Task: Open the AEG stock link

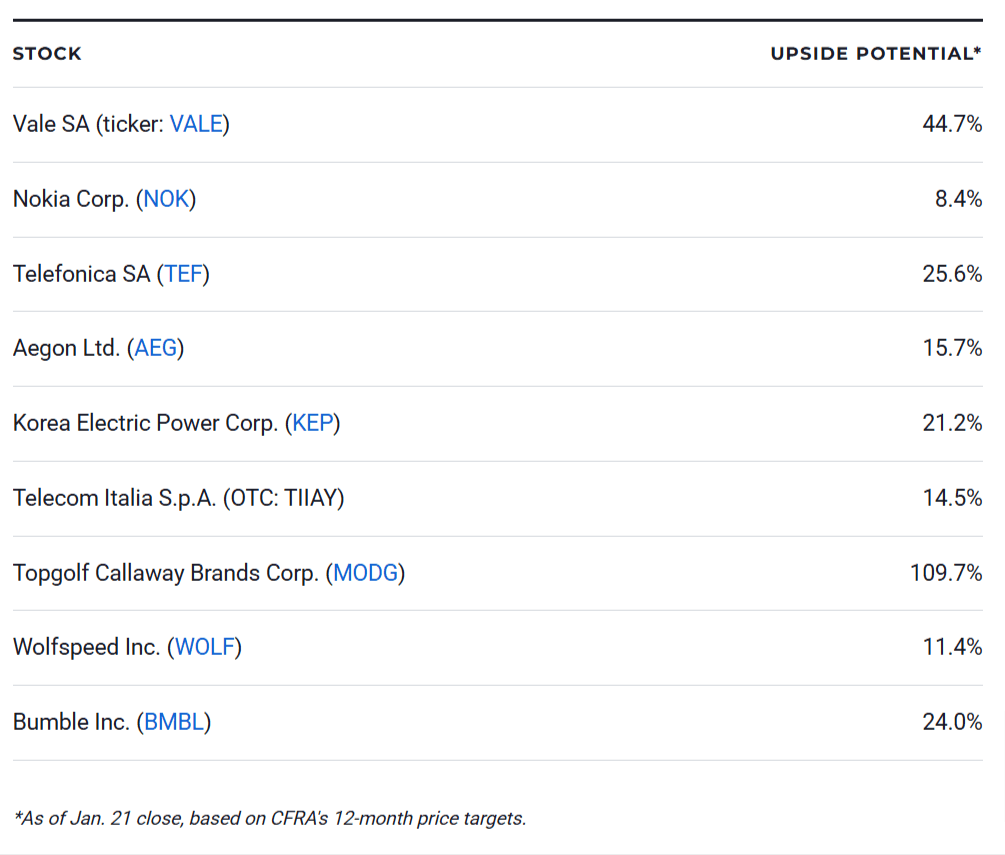Action: point(156,348)
